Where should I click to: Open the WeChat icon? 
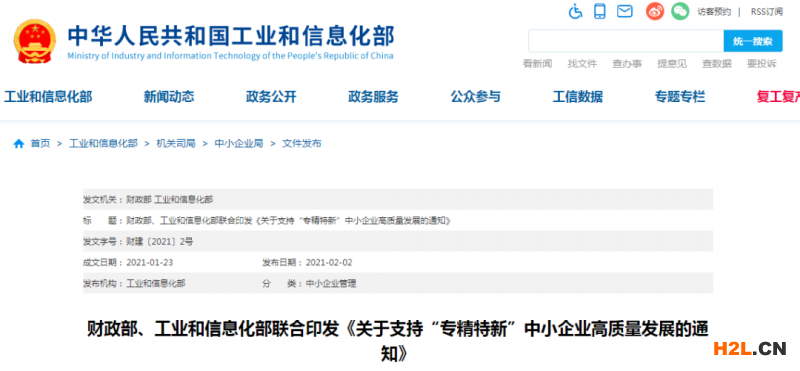click(680, 11)
